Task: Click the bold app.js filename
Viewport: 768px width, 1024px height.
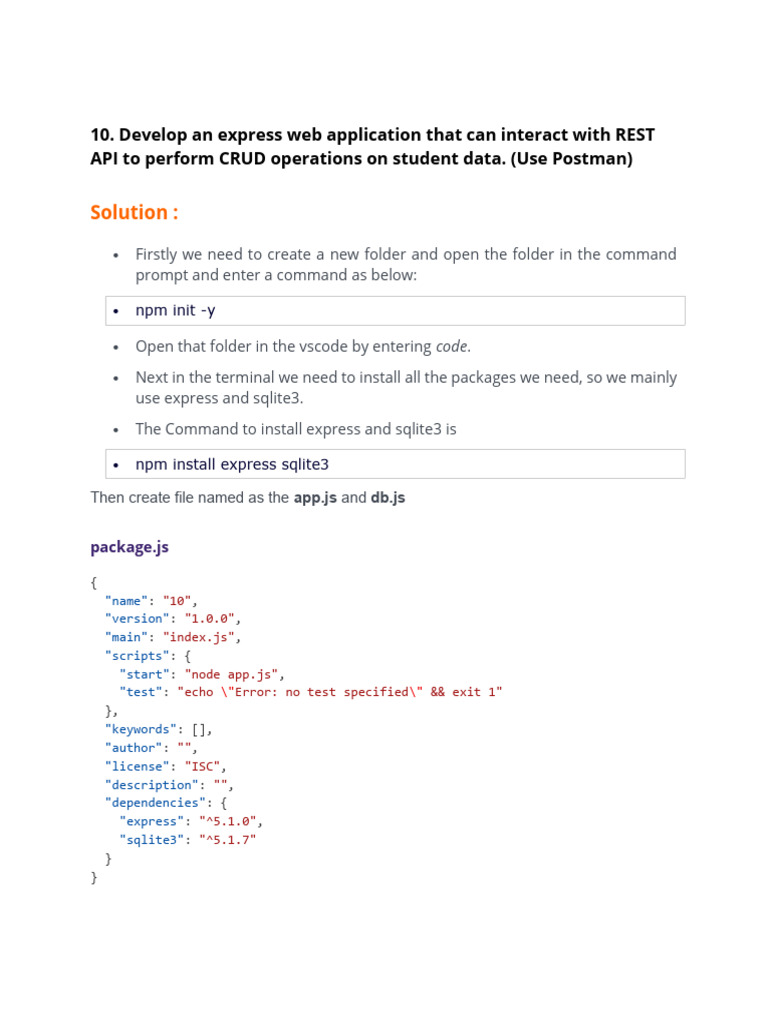Action: pyautogui.click(x=314, y=497)
